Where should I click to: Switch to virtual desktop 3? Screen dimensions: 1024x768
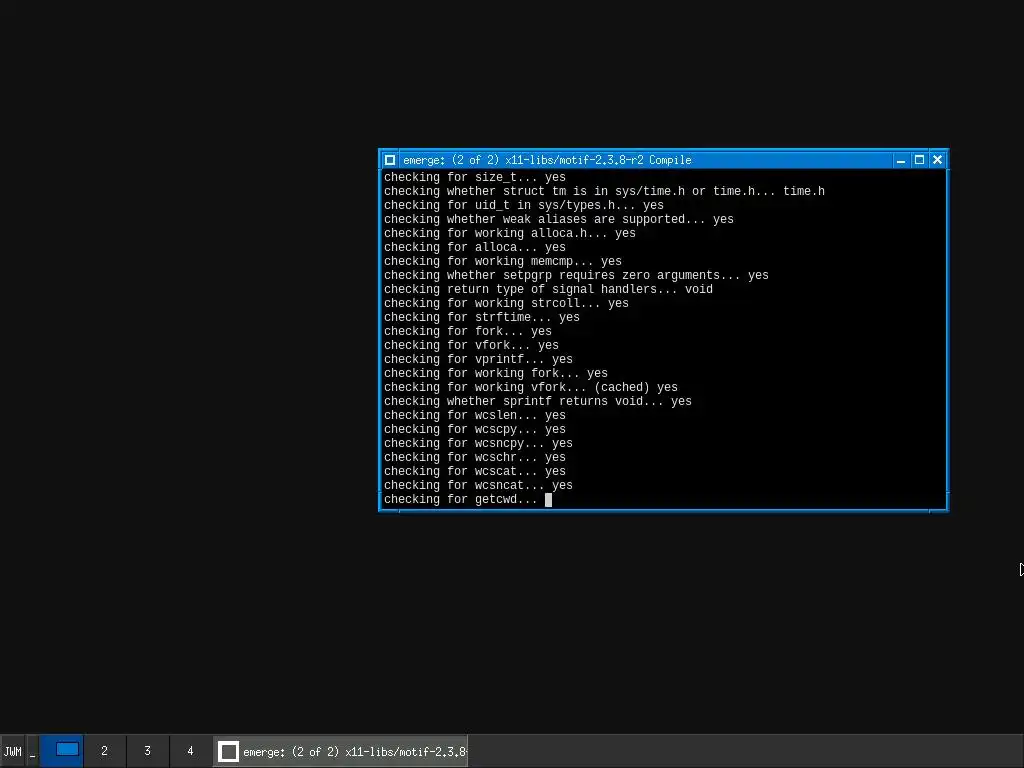tap(148, 751)
